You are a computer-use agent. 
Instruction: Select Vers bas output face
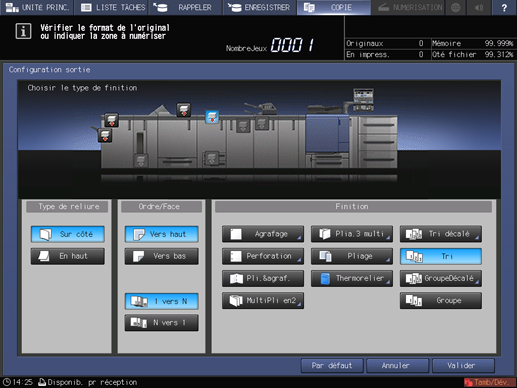[x=162, y=256]
